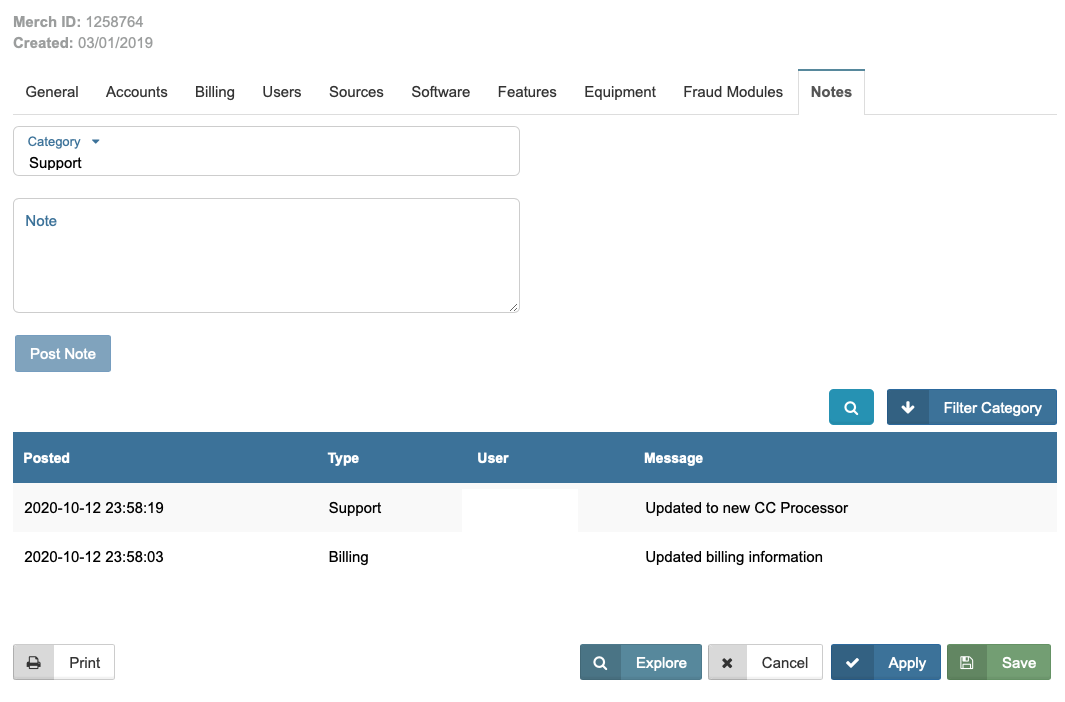
Task: Click the printer icon beside Print
Action: pyautogui.click(x=34, y=663)
